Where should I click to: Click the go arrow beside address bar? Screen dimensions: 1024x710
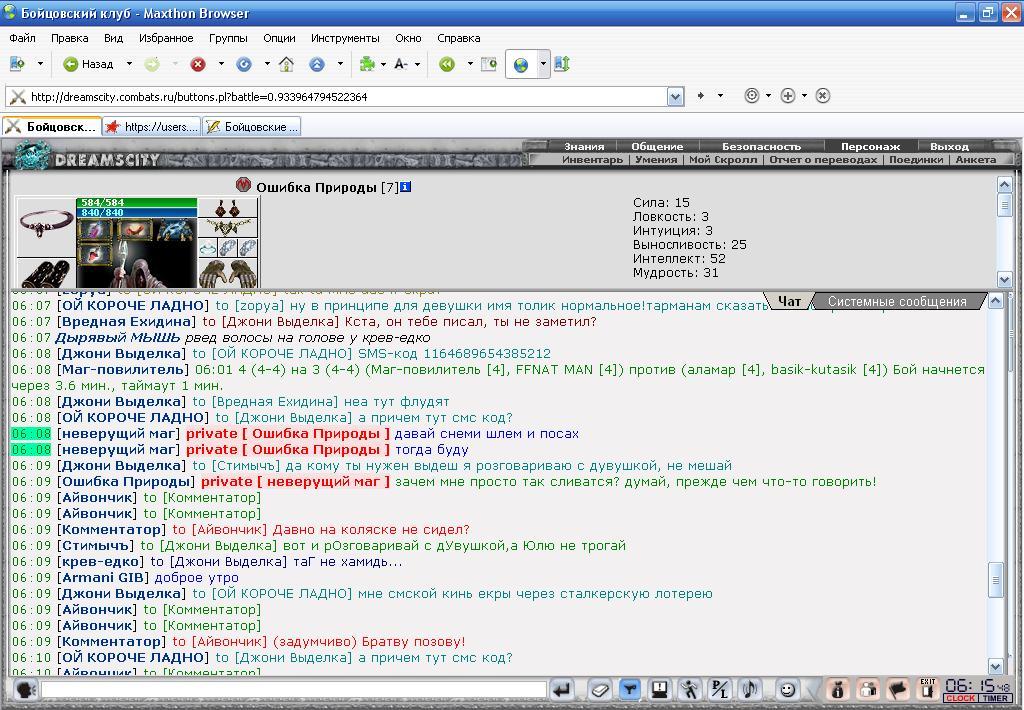[x=701, y=95]
